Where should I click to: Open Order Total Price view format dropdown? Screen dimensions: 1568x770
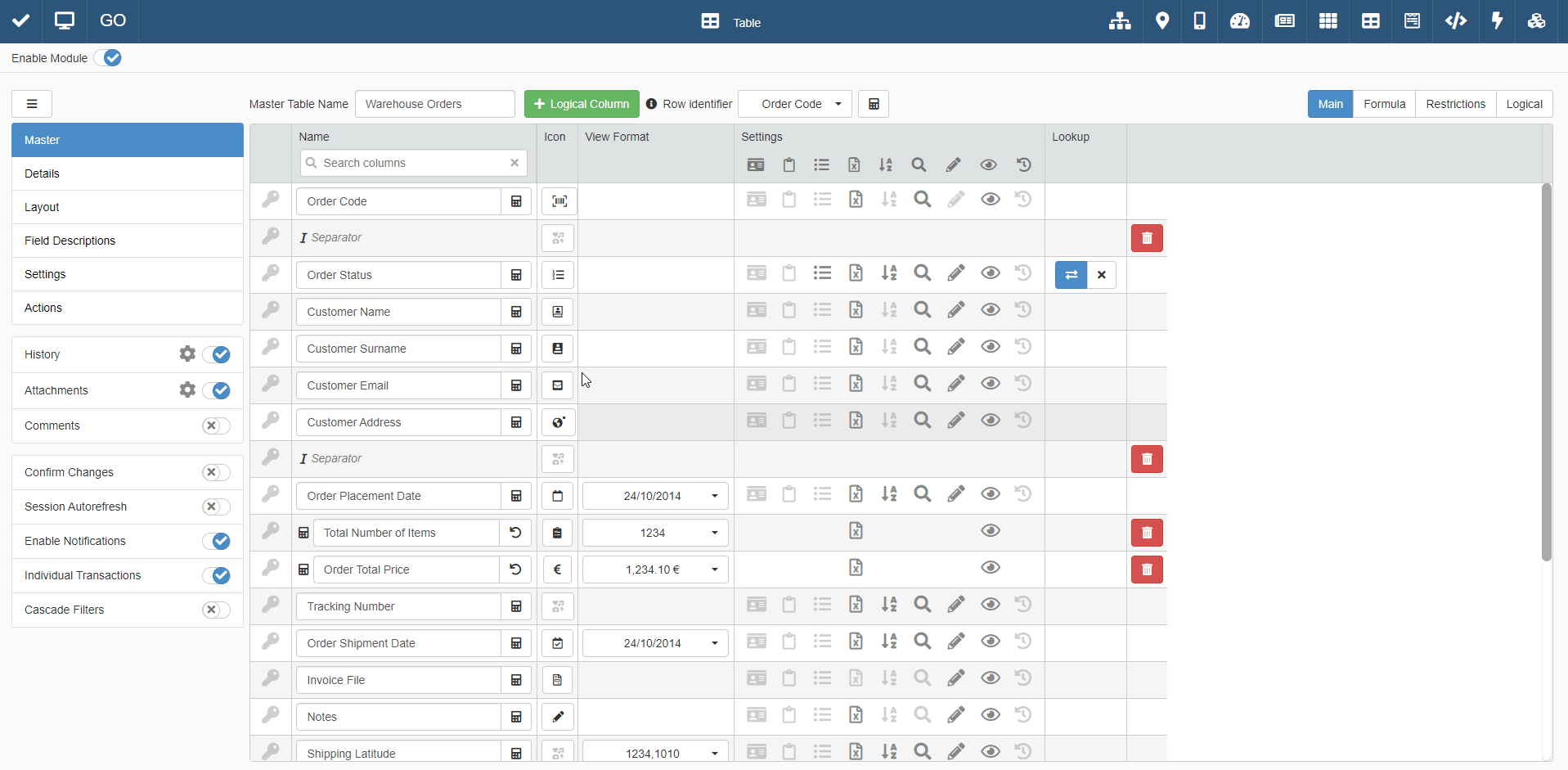click(x=714, y=570)
